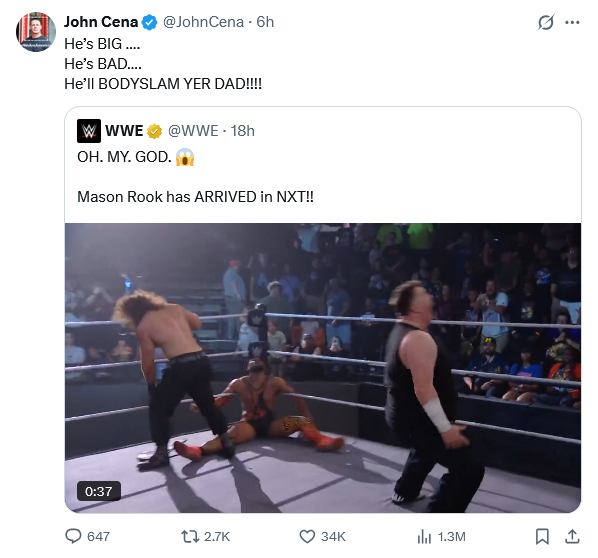
Task: Click the share upload arrow icon
Action: click(572, 536)
